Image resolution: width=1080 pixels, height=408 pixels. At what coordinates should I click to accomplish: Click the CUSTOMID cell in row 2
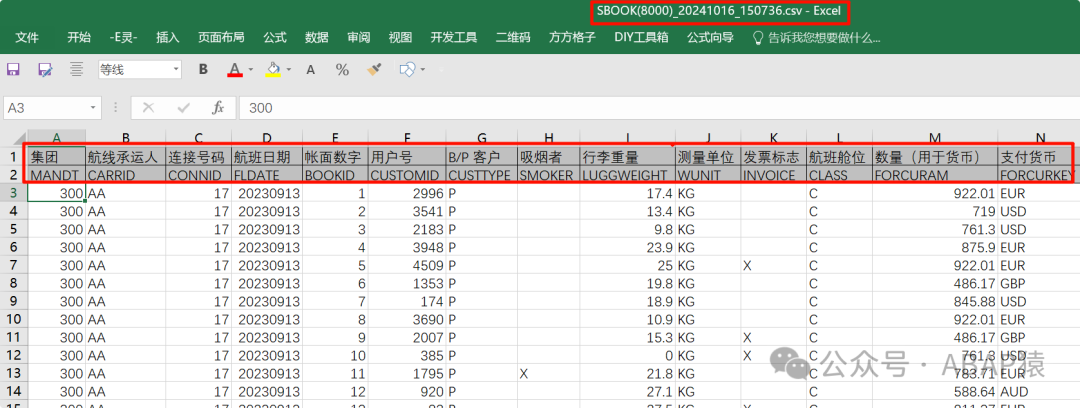(407, 175)
